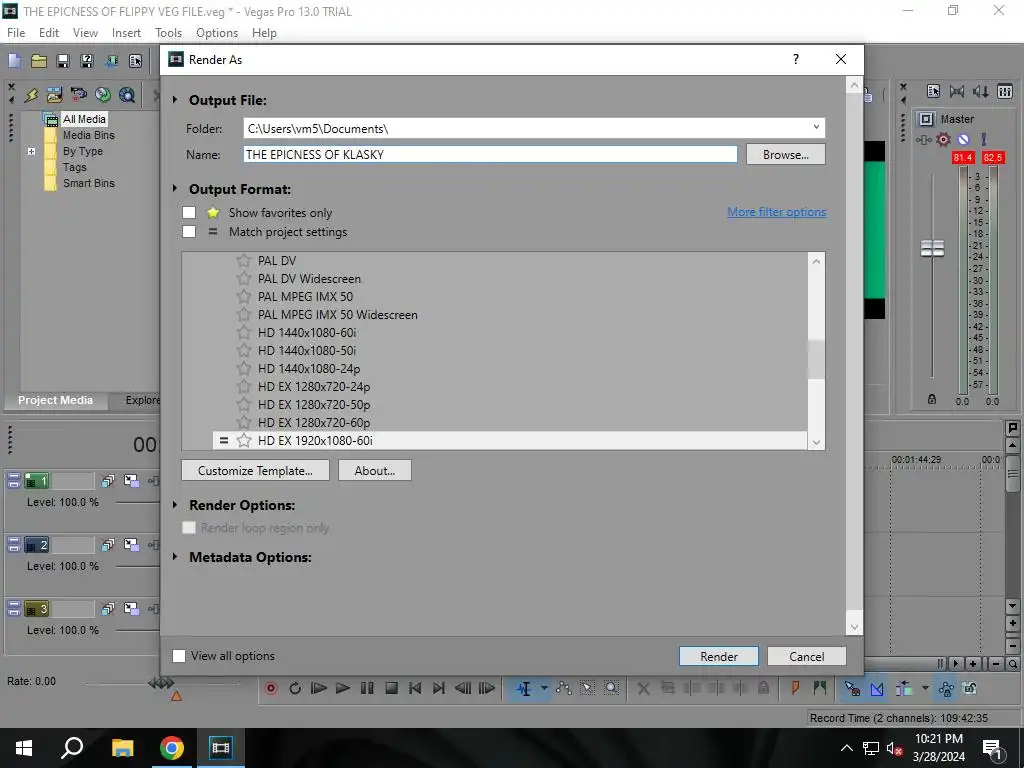Click the Insert Marker orange flag icon
This screenshot has width=1024, height=768.
(x=795, y=688)
